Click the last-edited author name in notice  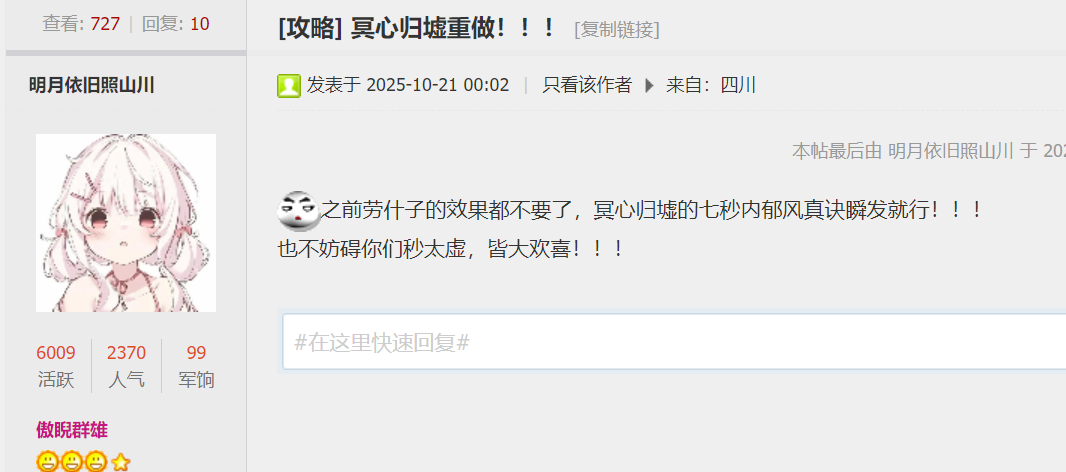(x=950, y=151)
